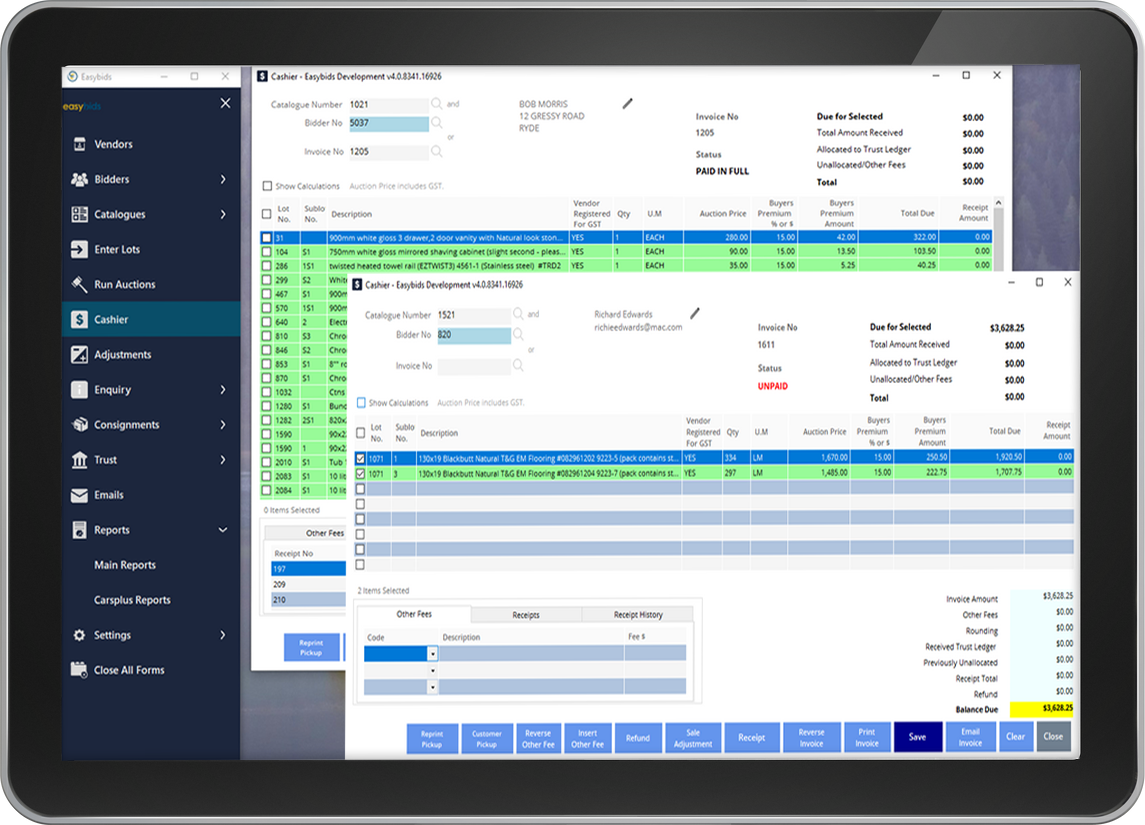Expand the Catalogues submenu
The width and height of the screenshot is (1145, 825).
coord(223,214)
